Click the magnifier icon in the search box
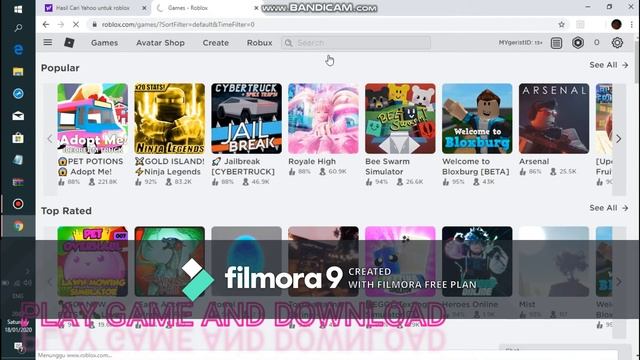 pyautogui.click(x=289, y=43)
